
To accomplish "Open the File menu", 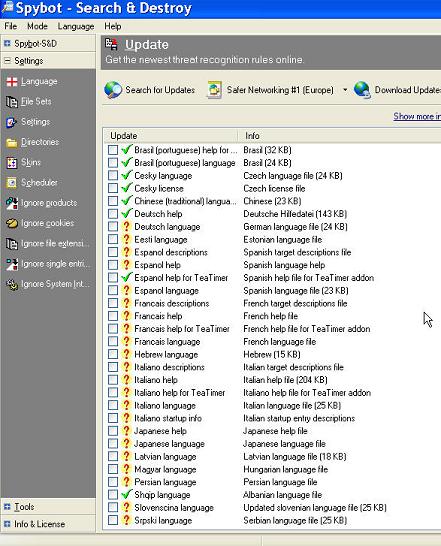I will pyautogui.click(x=10, y=26).
